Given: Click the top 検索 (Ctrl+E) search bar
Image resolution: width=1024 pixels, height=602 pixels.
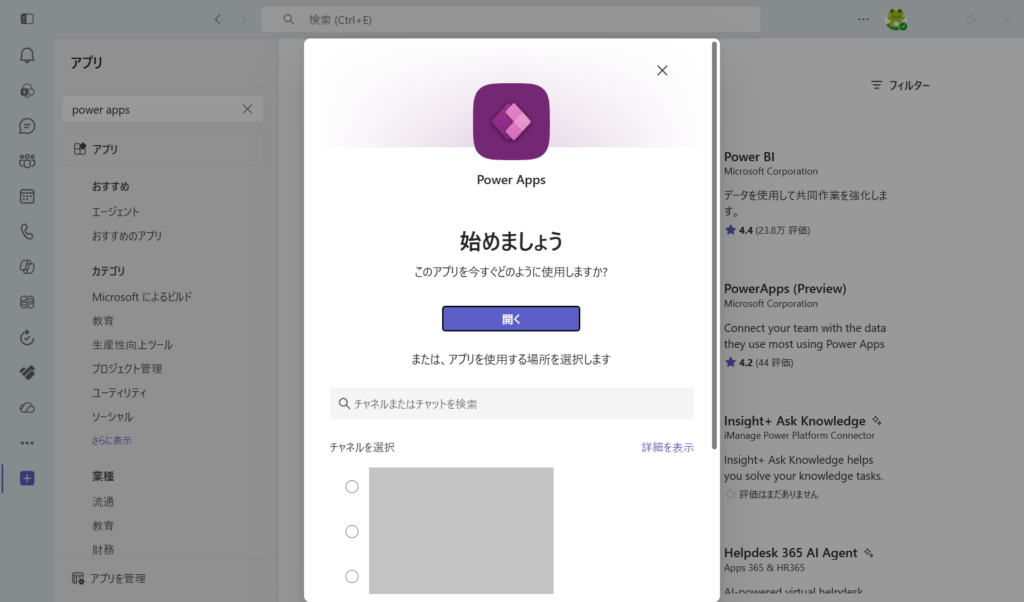Looking at the screenshot, I should (x=511, y=20).
